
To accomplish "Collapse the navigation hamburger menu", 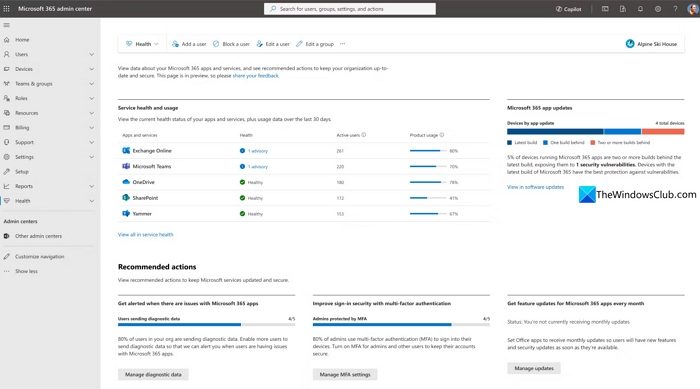I will point(6,25).
